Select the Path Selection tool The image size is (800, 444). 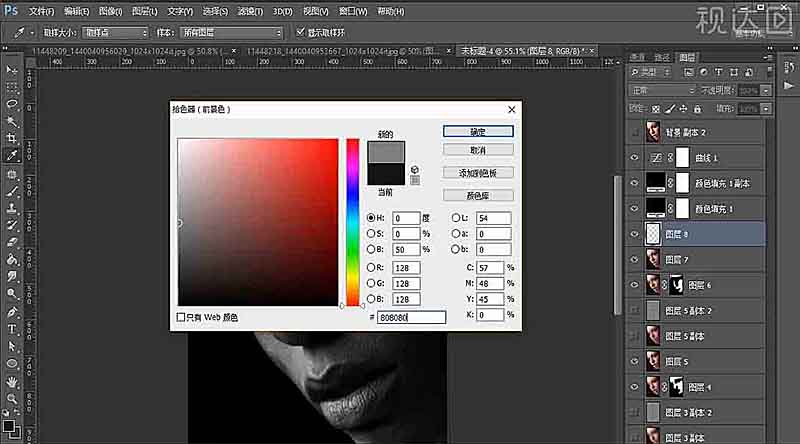coord(12,347)
